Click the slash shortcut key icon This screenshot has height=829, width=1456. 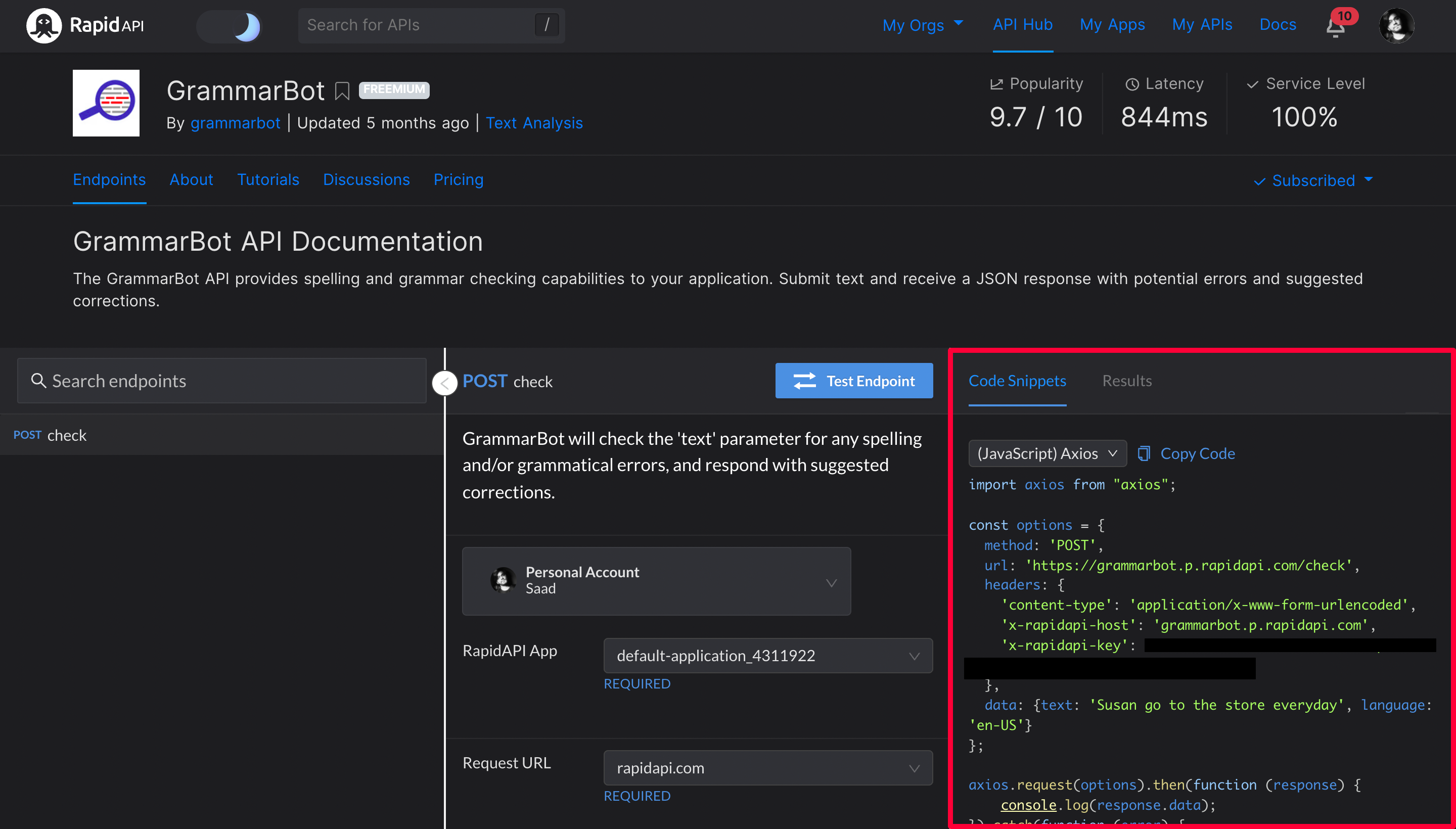pyautogui.click(x=546, y=25)
